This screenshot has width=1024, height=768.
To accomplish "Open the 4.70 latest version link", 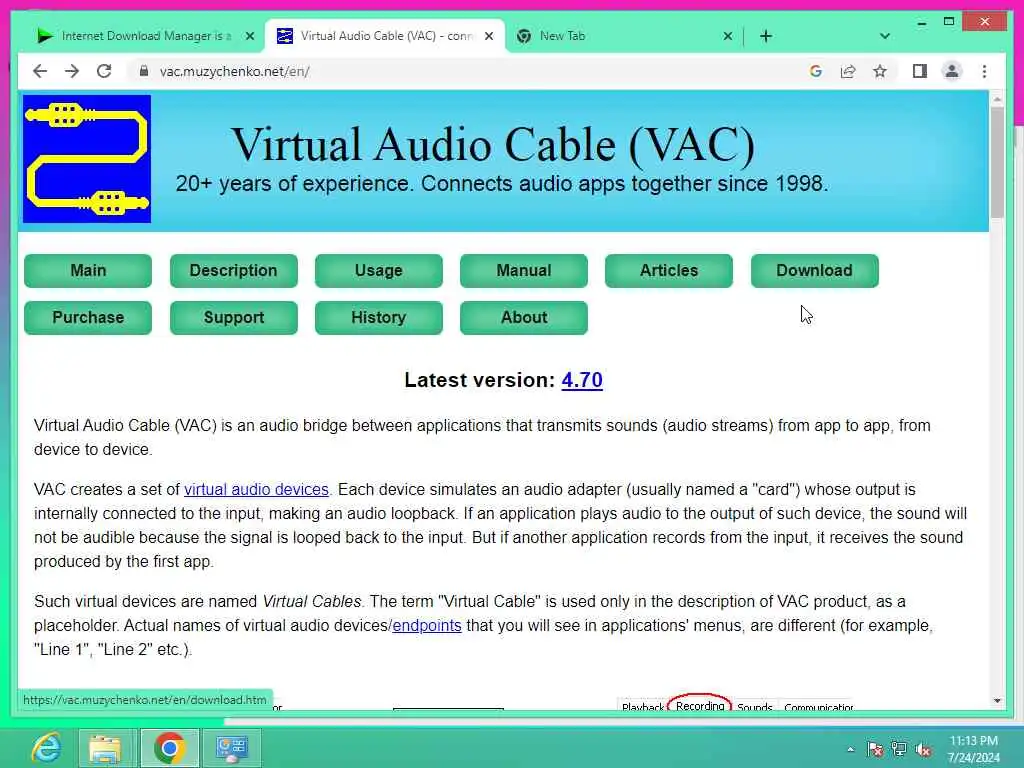I will [582, 380].
